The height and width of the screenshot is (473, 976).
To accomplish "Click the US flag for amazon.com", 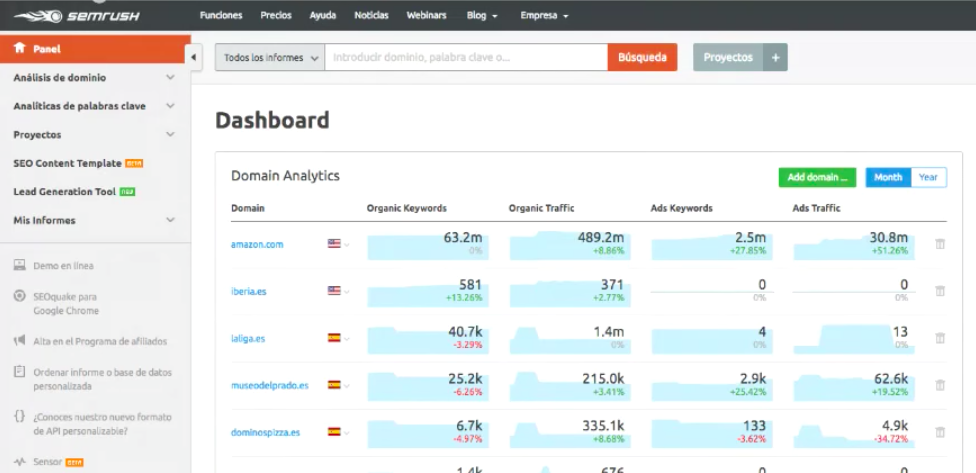I will tap(334, 243).
